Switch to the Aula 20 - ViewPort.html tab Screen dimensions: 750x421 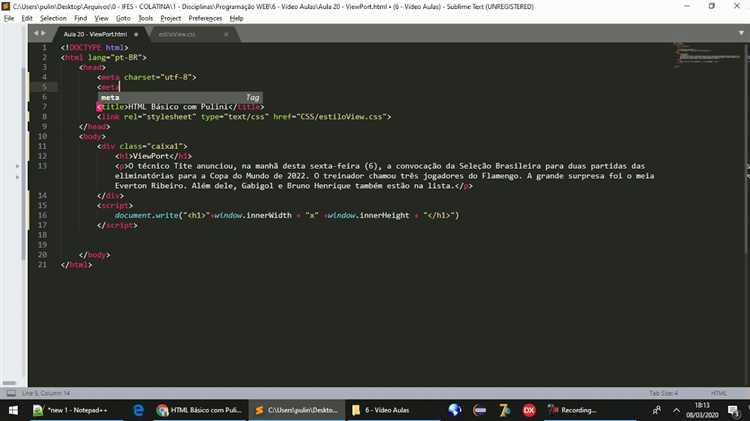click(95, 34)
